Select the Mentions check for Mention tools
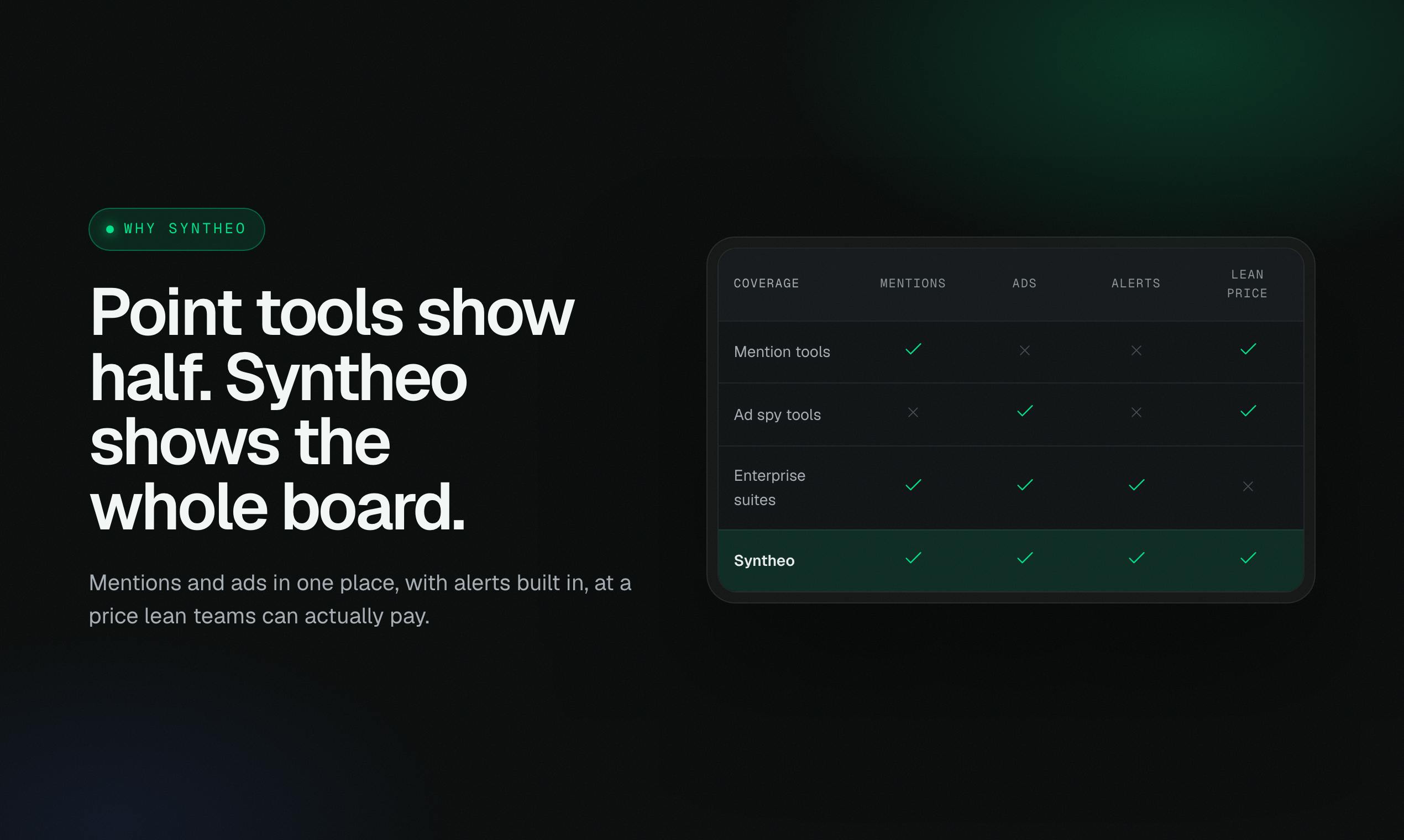The image size is (1404, 840). click(x=913, y=349)
